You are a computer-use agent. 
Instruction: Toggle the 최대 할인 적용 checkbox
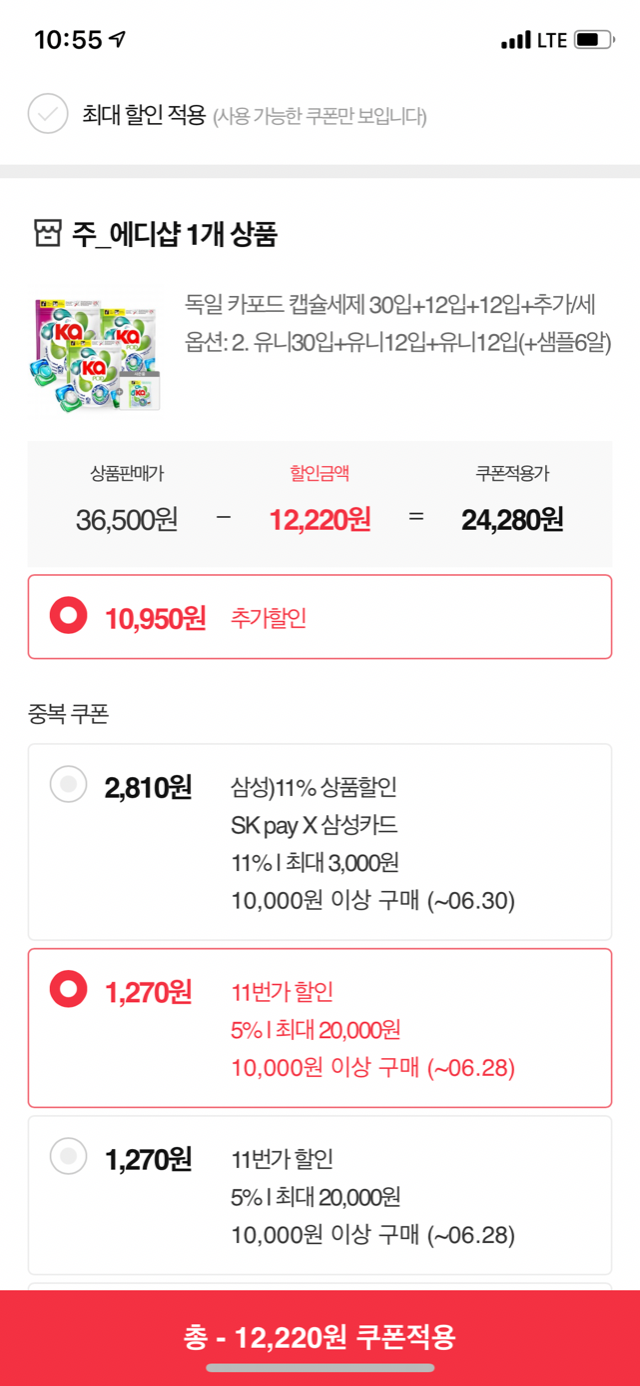tap(48, 114)
